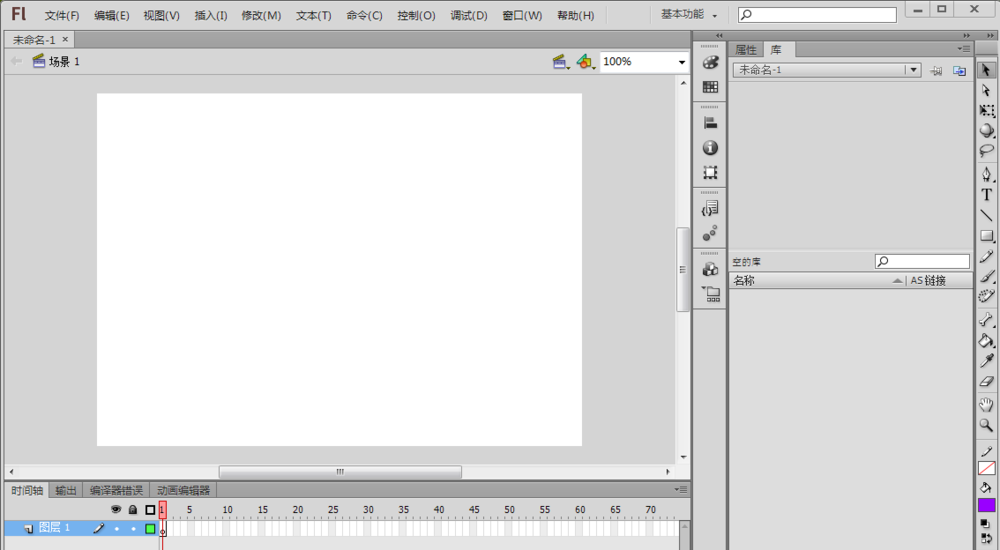
Task: Select the Pencil tool
Action: coord(986,256)
